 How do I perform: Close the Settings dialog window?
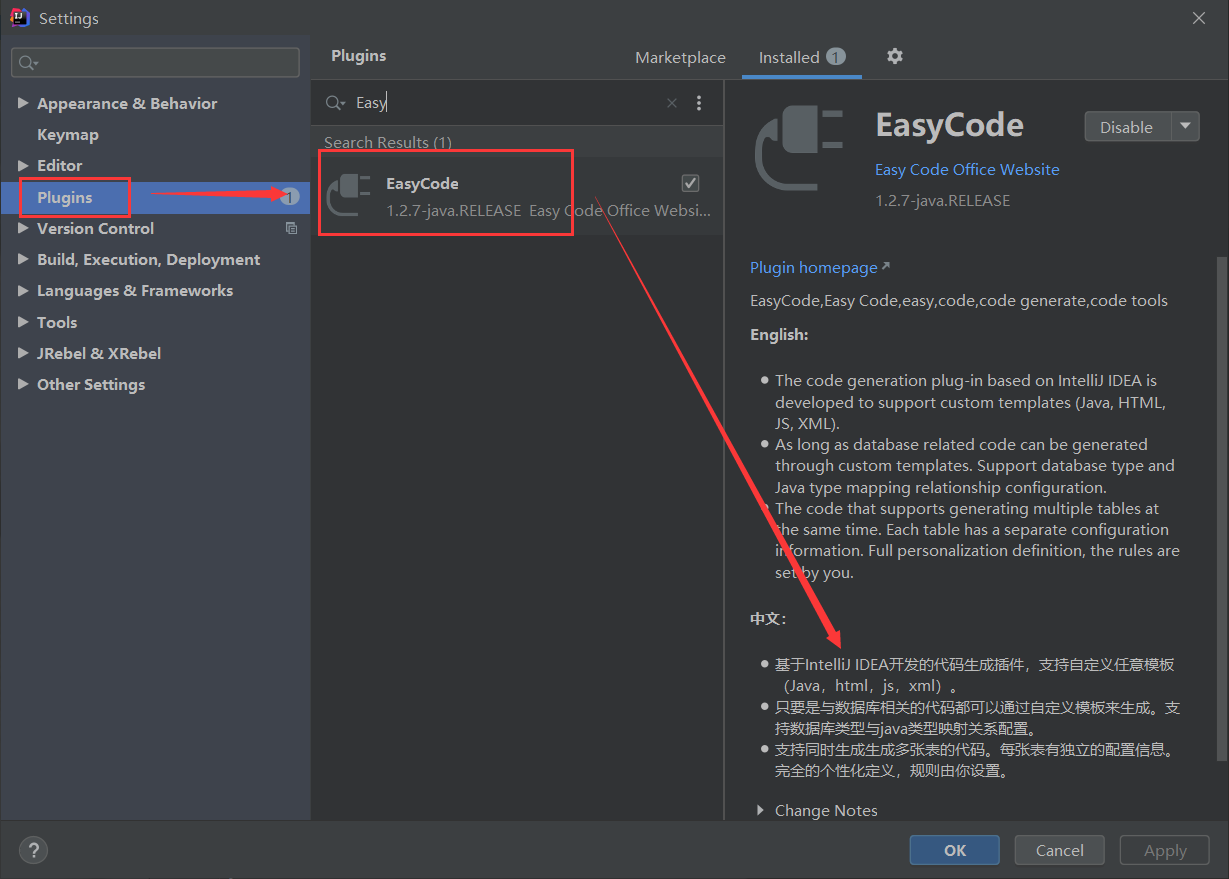(1199, 18)
